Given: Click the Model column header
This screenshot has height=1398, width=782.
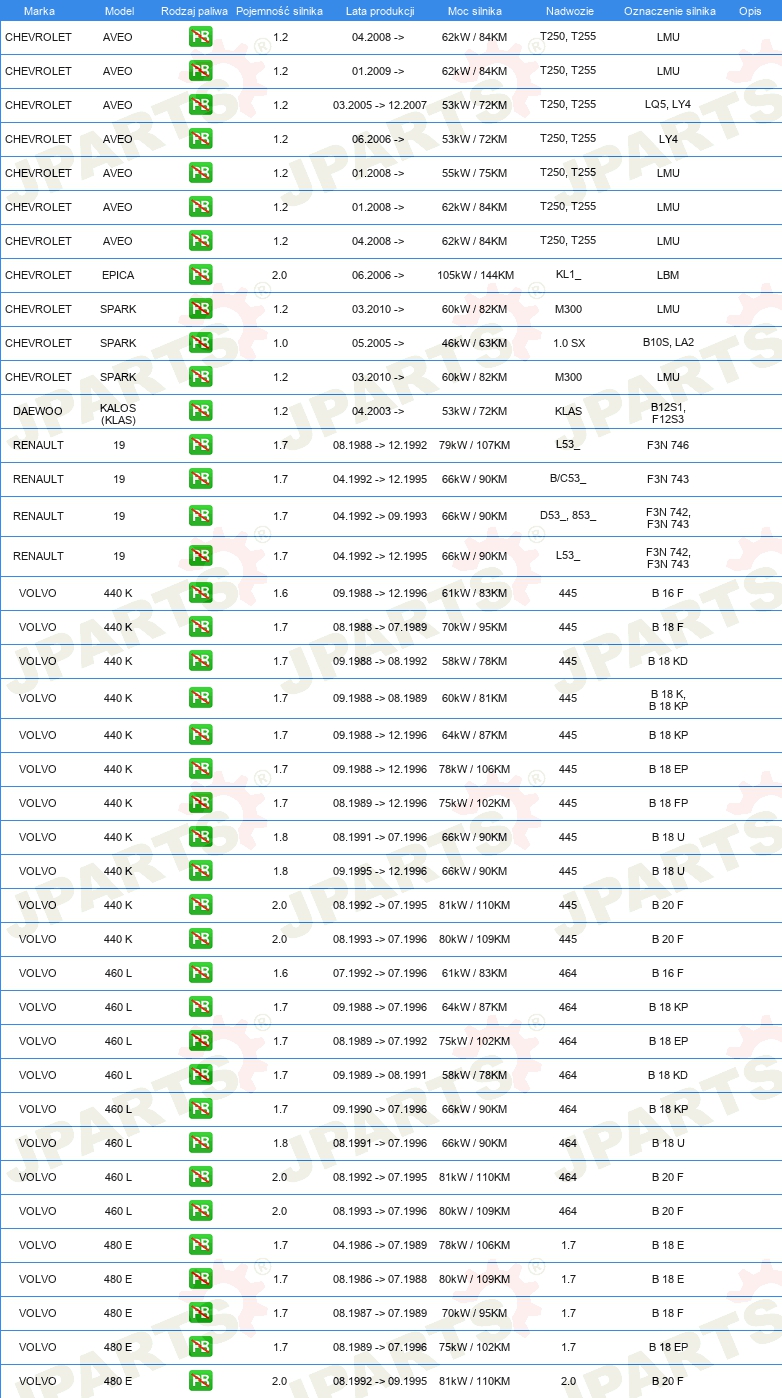Looking at the screenshot, I should click(x=119, y=10).
